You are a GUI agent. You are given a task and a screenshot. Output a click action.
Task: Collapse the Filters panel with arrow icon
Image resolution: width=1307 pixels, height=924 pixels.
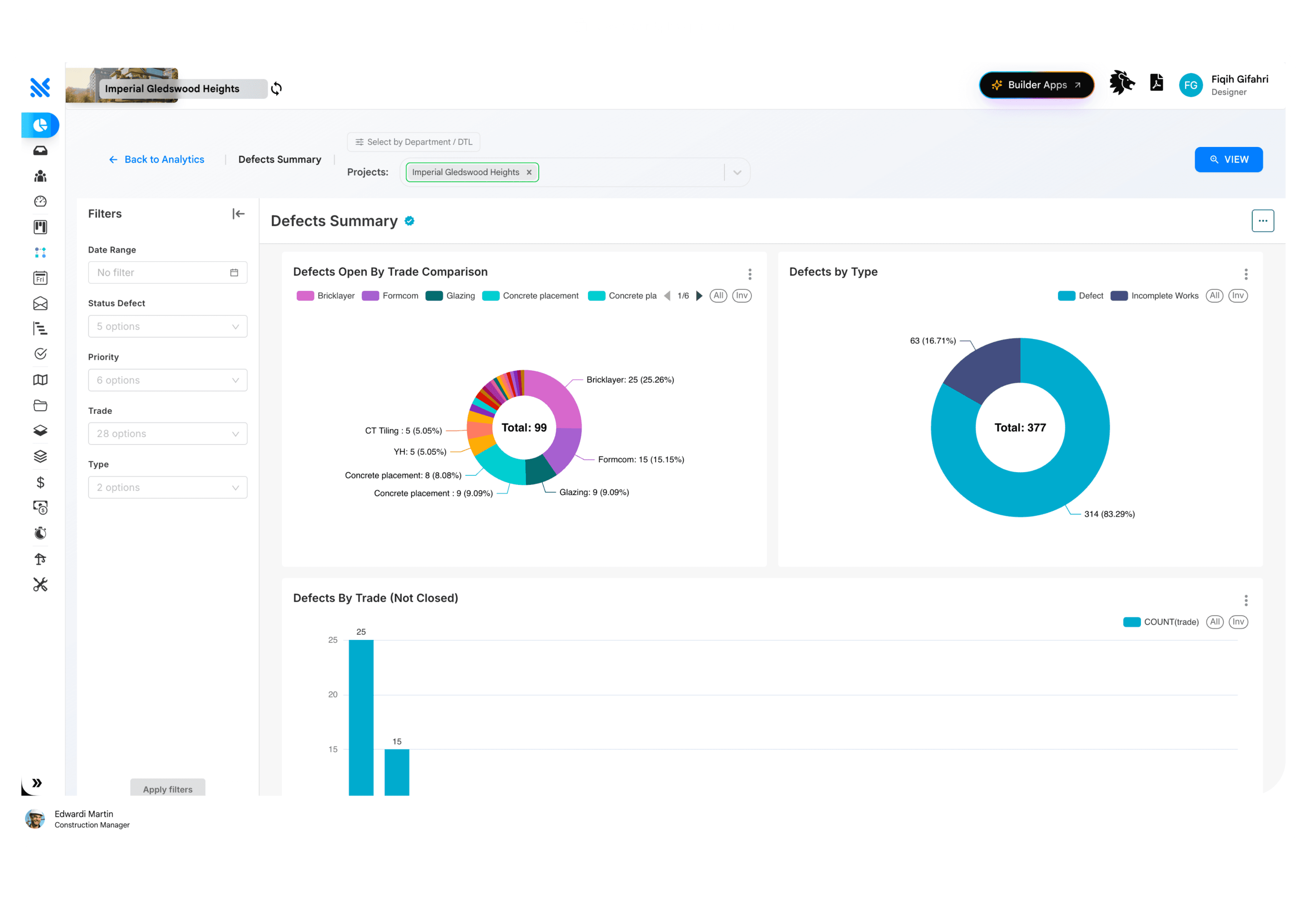(x=239, y=214)
